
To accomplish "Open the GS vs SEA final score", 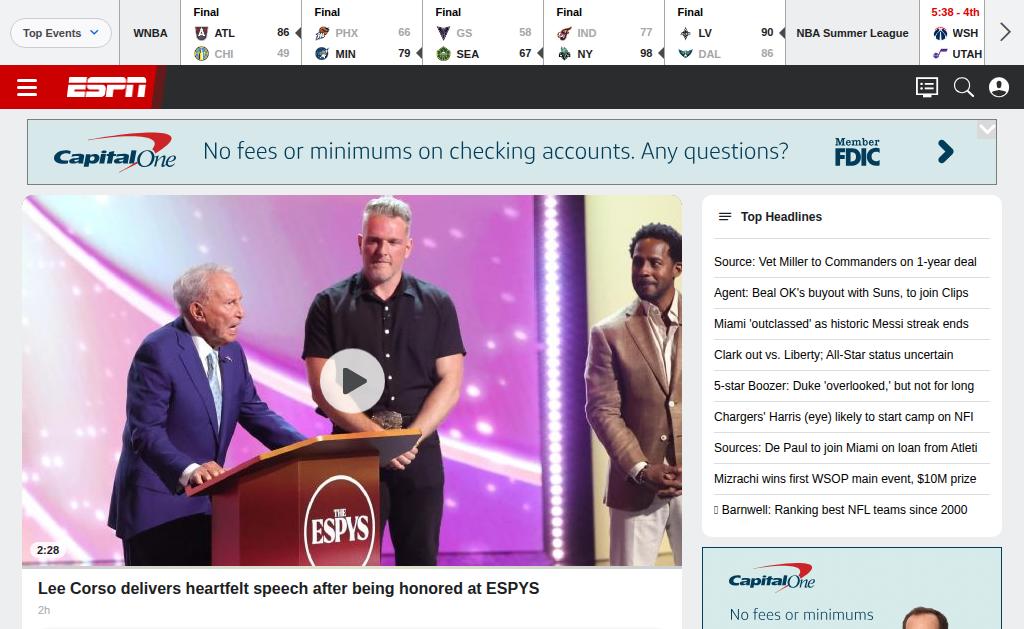I will [x=483, y=33].
